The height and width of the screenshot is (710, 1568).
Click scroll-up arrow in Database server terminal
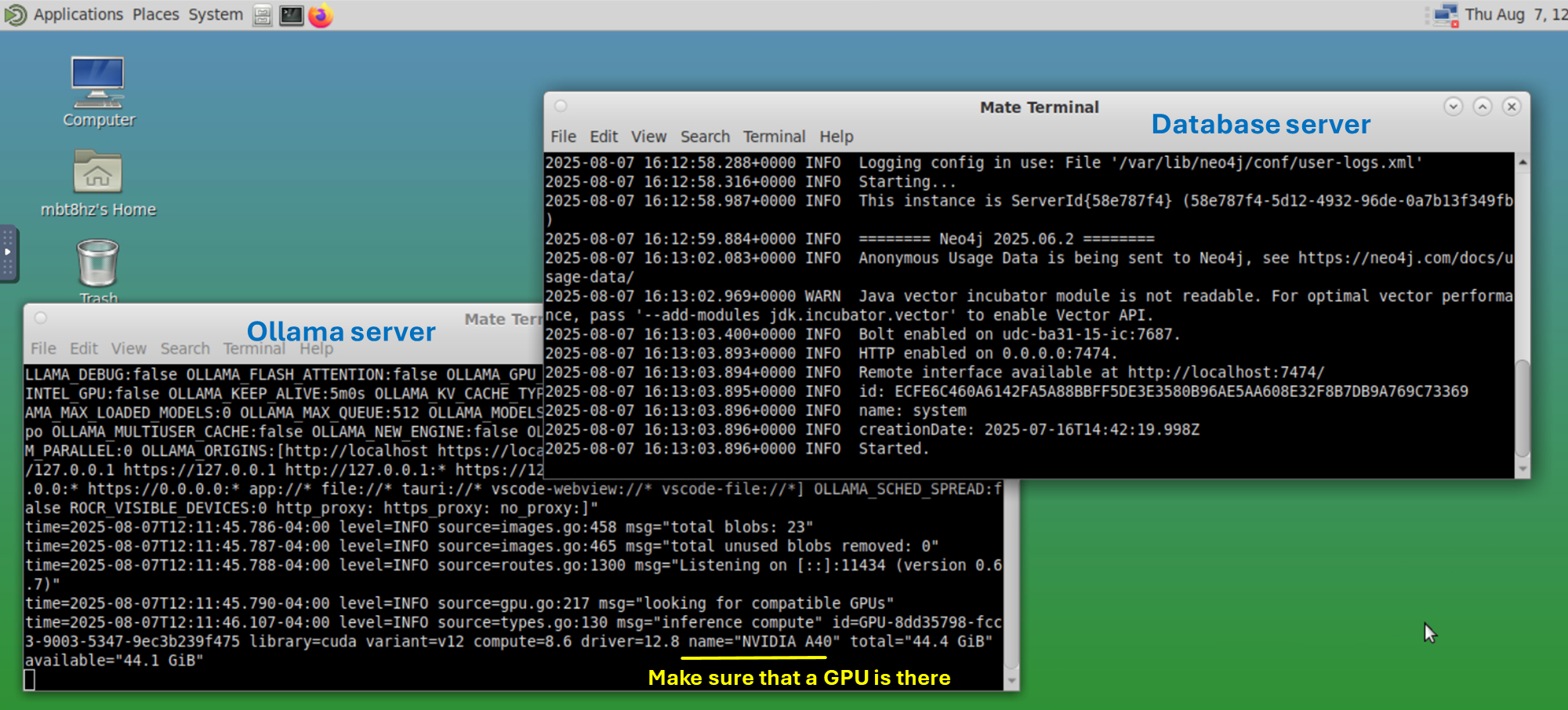[x=1522, y=162]
